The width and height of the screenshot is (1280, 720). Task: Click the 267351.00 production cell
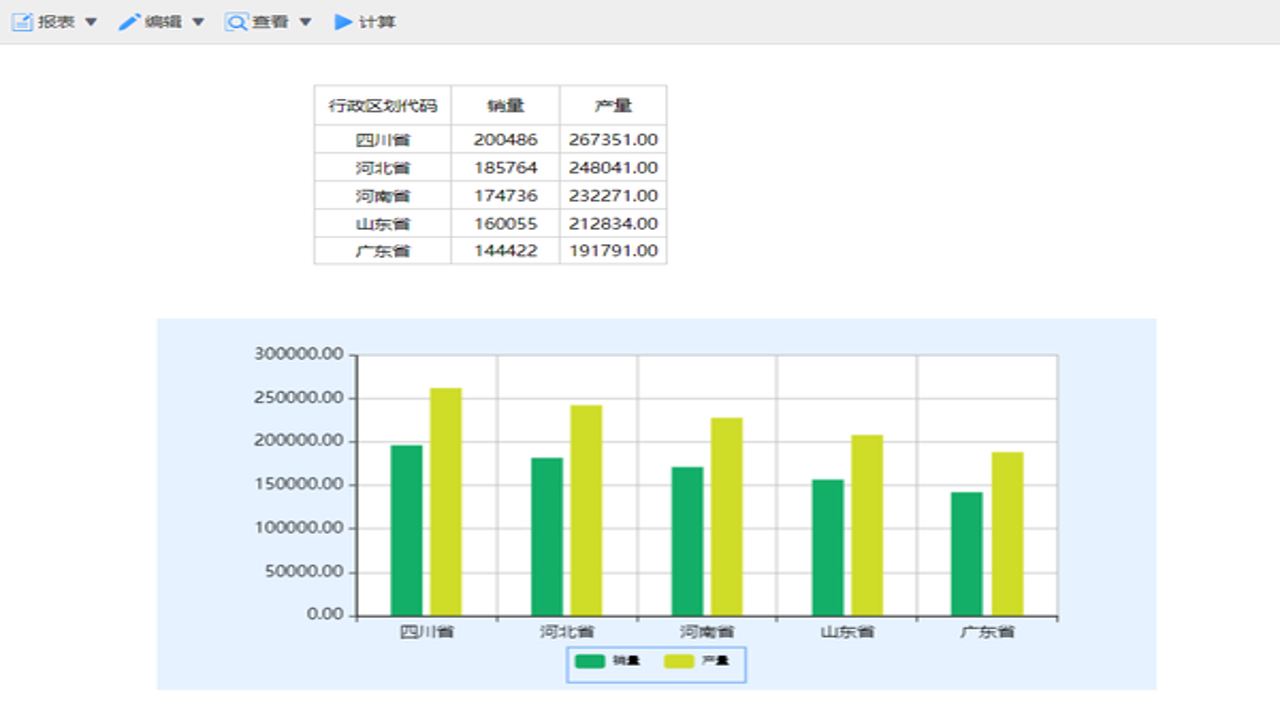[613, 140]
